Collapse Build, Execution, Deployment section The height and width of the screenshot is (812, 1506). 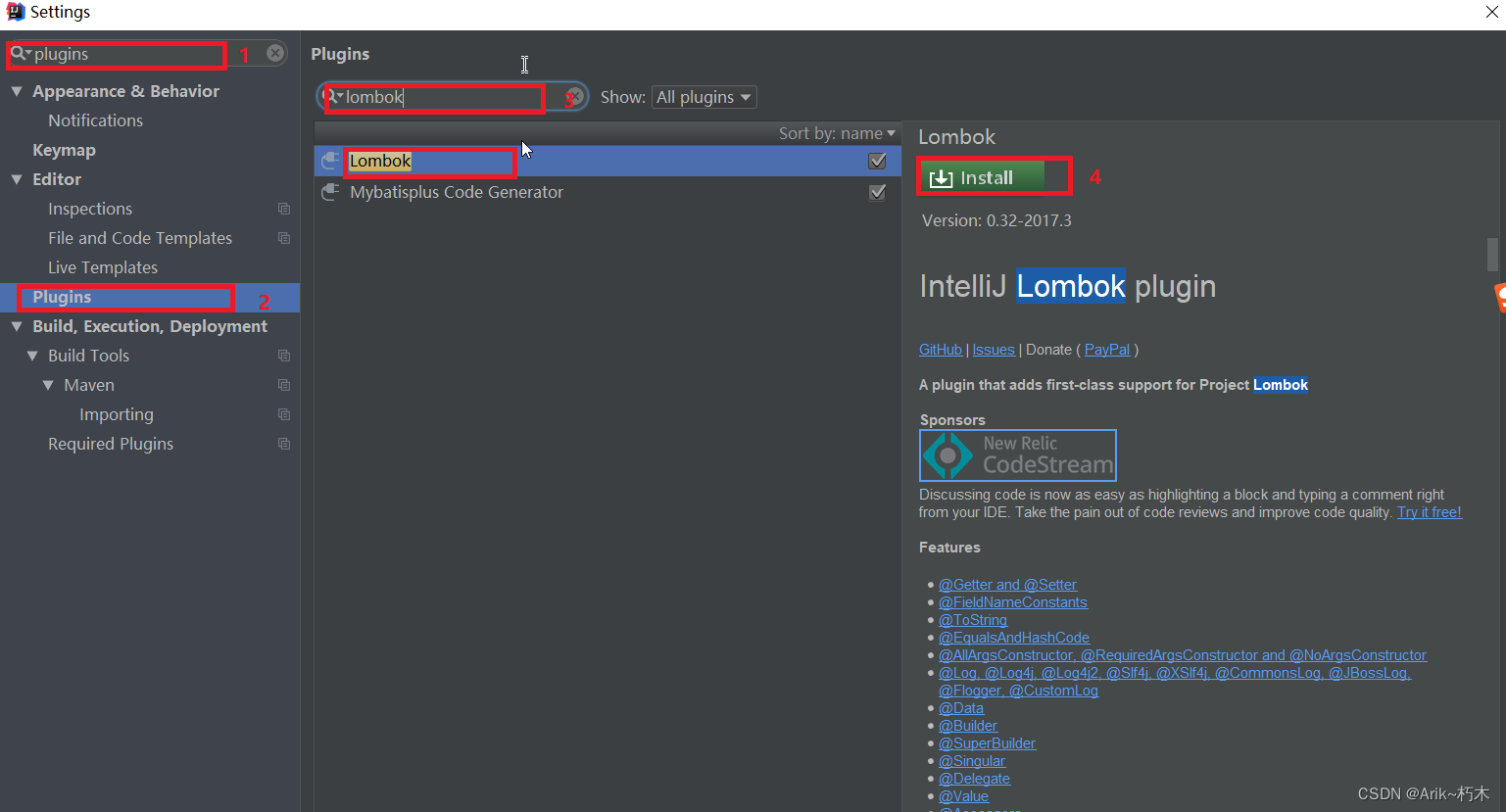point(17,326)
